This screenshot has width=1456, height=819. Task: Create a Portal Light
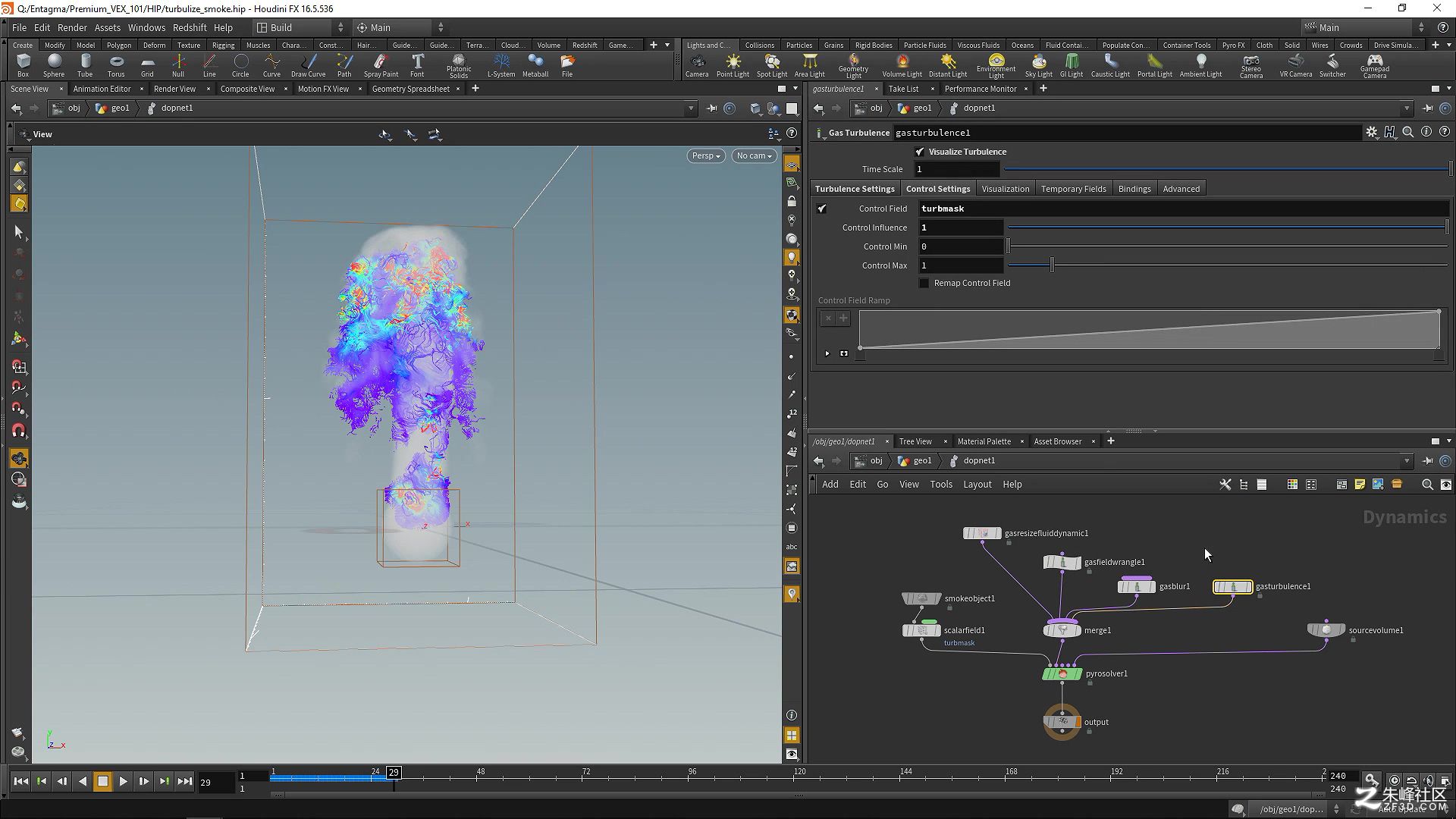[x=1154, y=65]
